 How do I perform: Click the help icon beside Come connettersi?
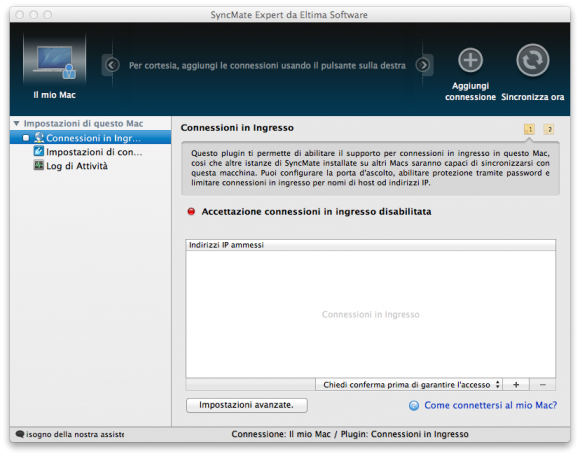pos(414,406)
